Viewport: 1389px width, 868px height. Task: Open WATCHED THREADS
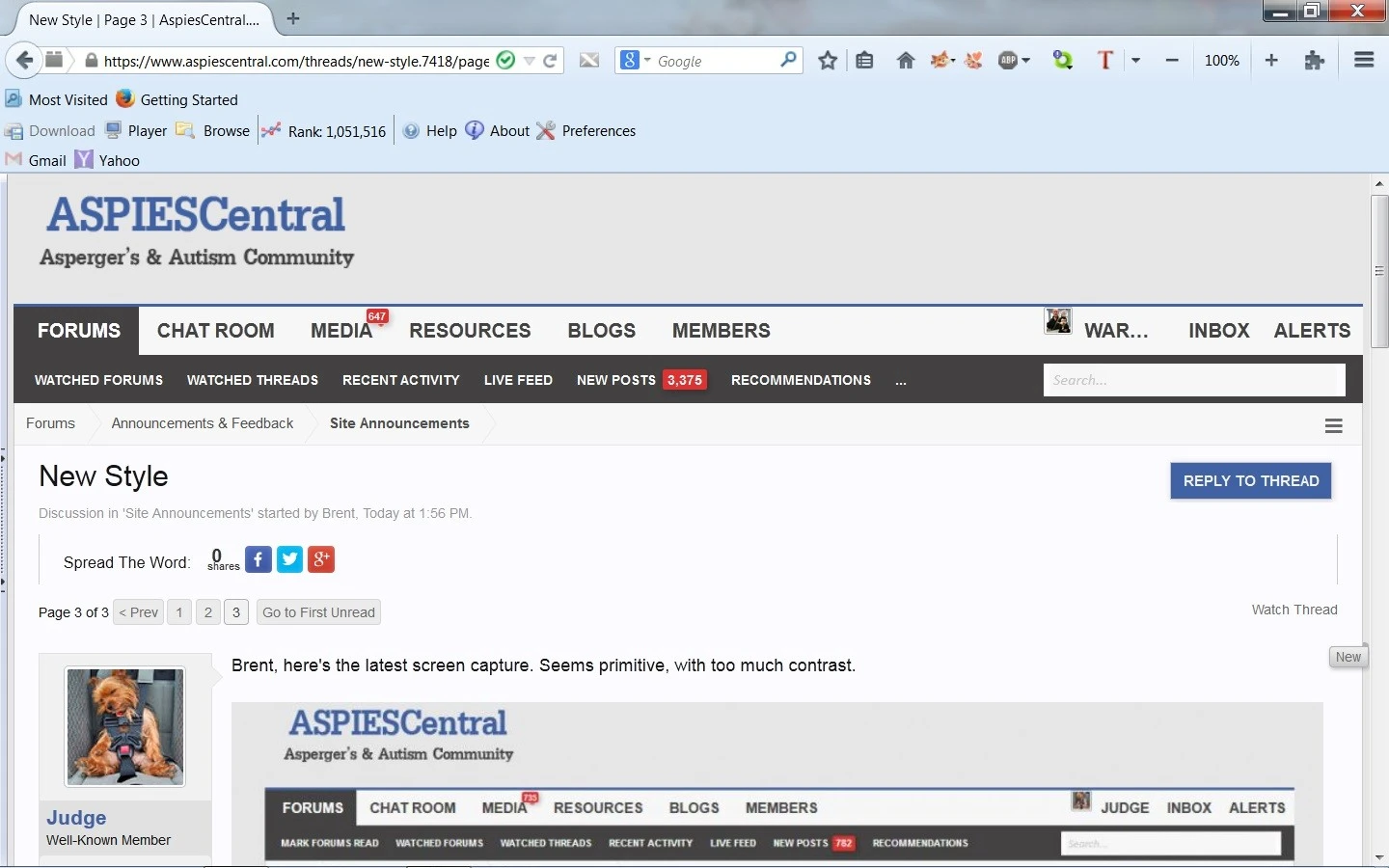253,380
